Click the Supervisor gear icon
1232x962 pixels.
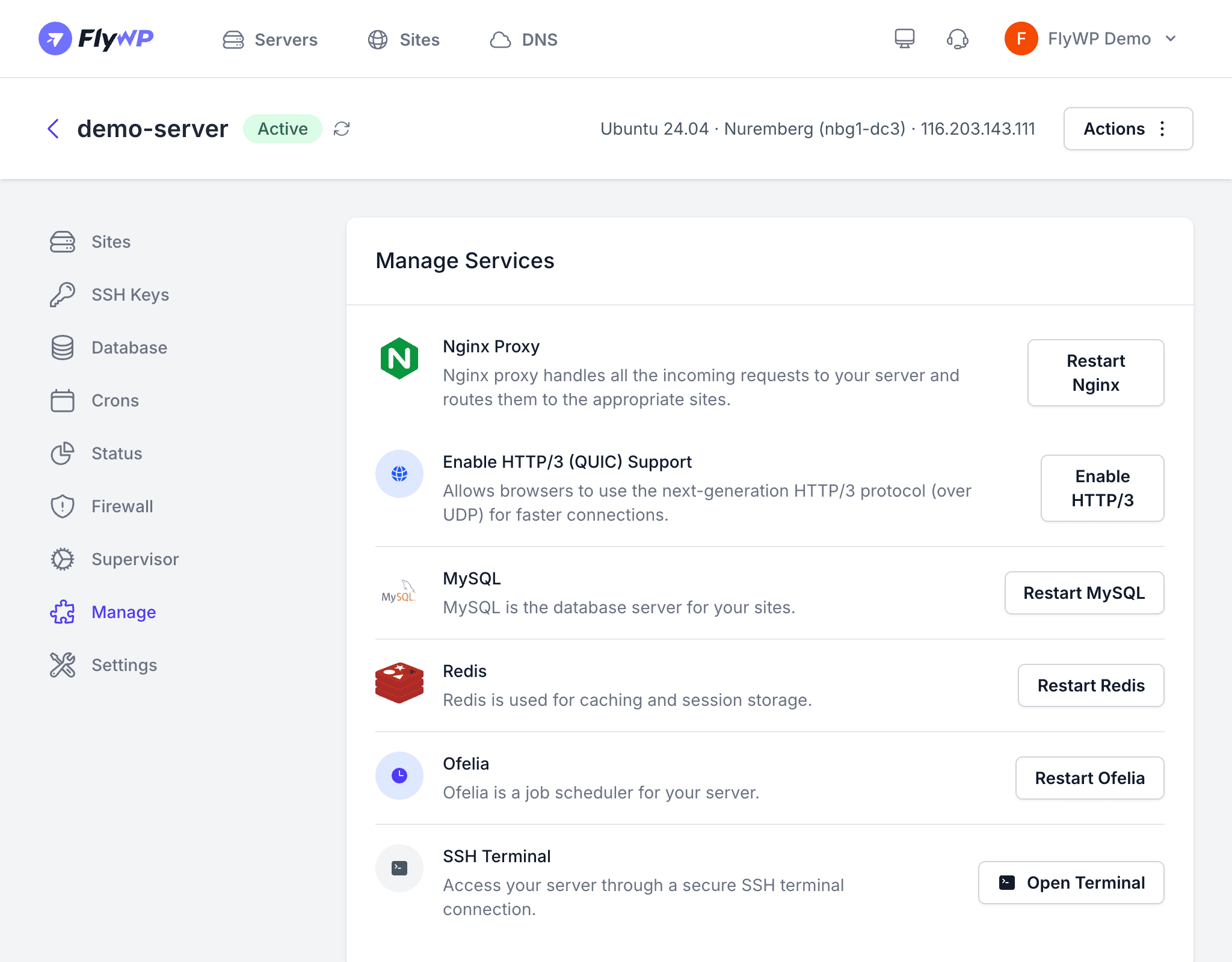point(63,559)
